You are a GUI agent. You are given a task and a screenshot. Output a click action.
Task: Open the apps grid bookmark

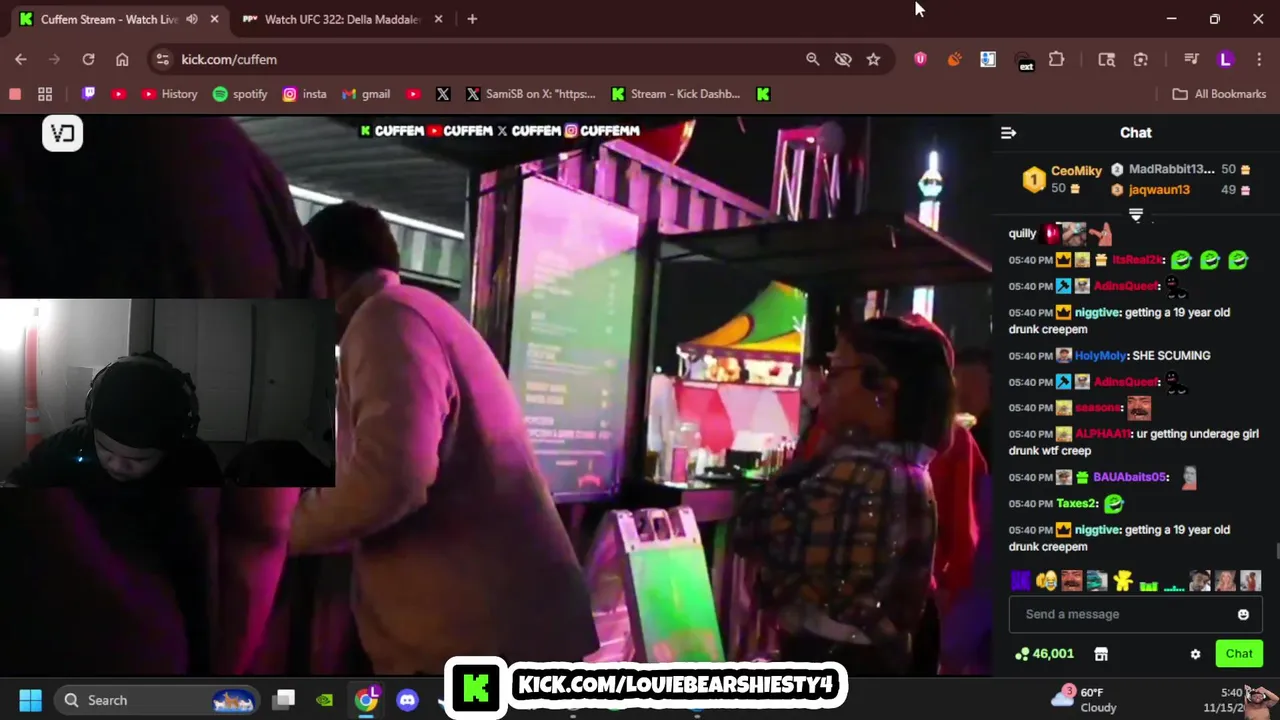(45, 94)
